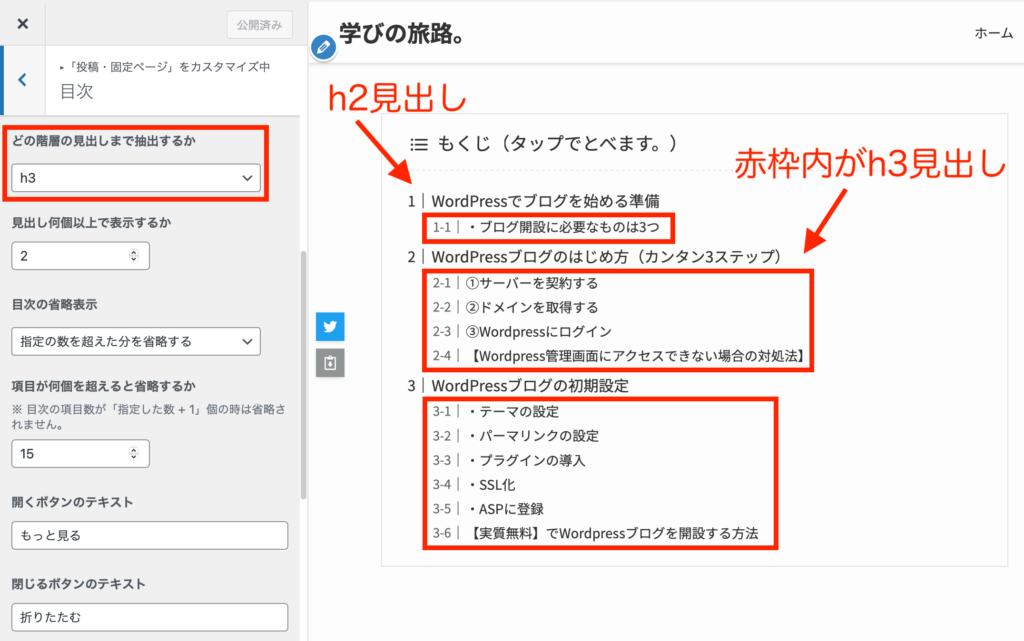Click the open button text field もっと見る
The width and height of the screenshot is (1024, 641).
click(150, 535)
